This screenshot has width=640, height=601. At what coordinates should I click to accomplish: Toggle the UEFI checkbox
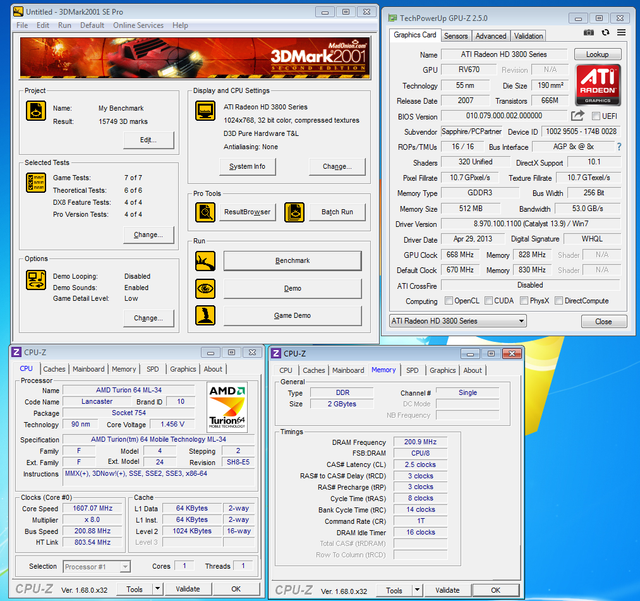point(596,116)
